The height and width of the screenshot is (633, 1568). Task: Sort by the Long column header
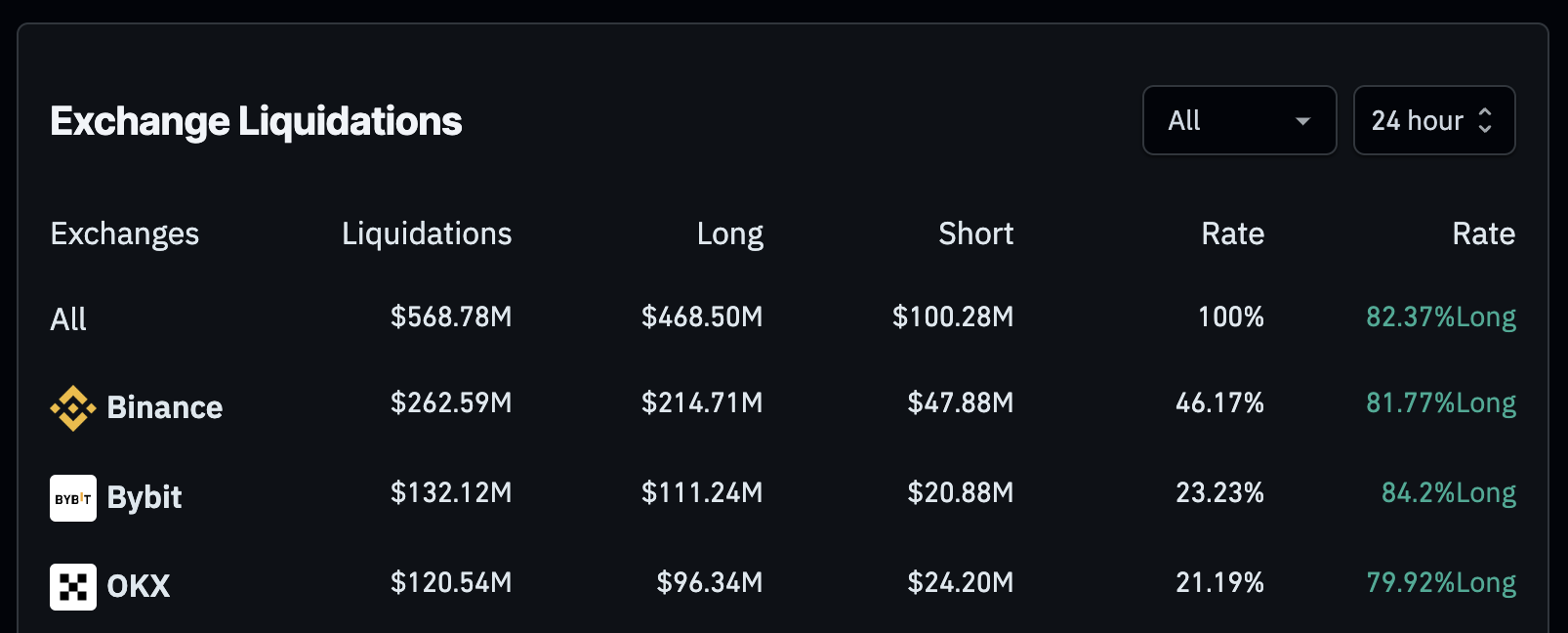(729, 233)
